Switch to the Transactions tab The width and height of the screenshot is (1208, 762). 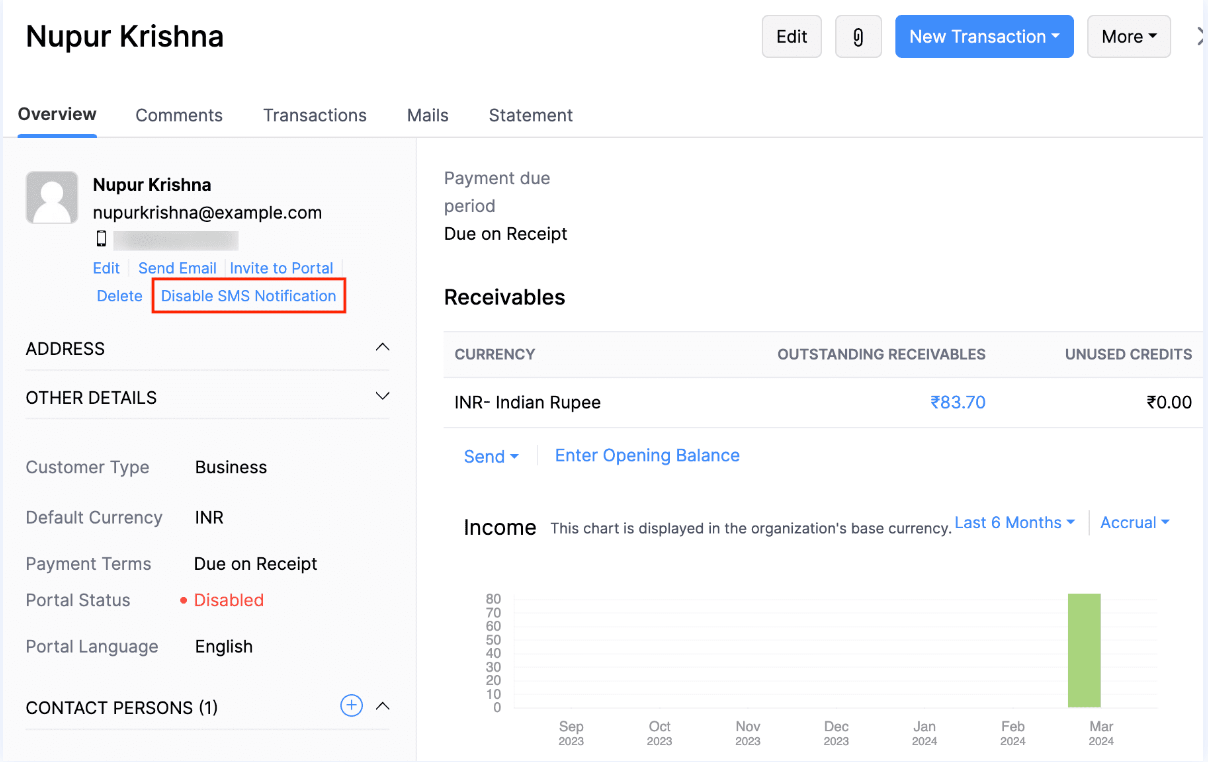[x=314, y=115]
